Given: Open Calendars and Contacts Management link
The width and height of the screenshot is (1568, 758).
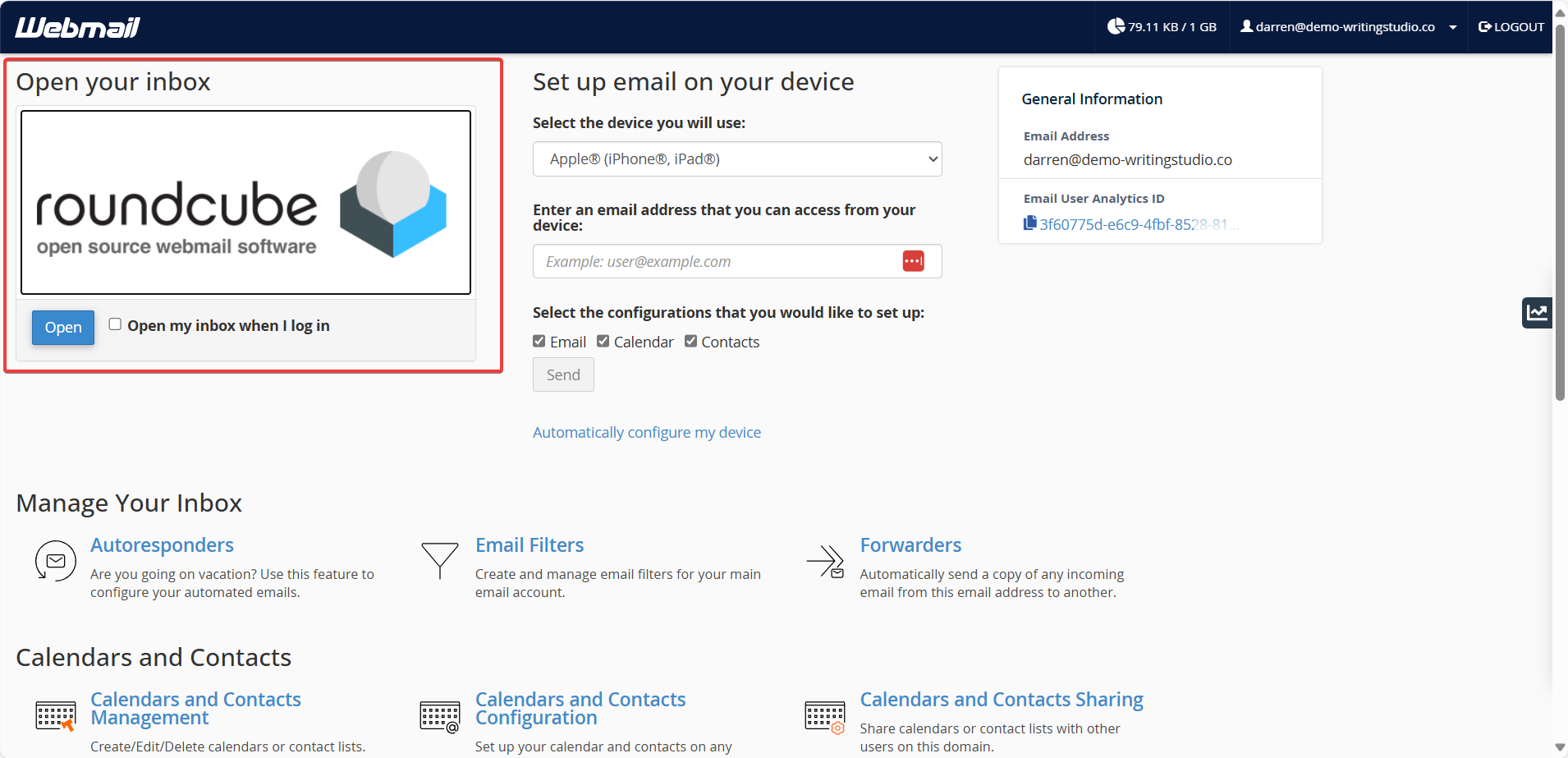Looking at the screenshot, I should (195, 708).
